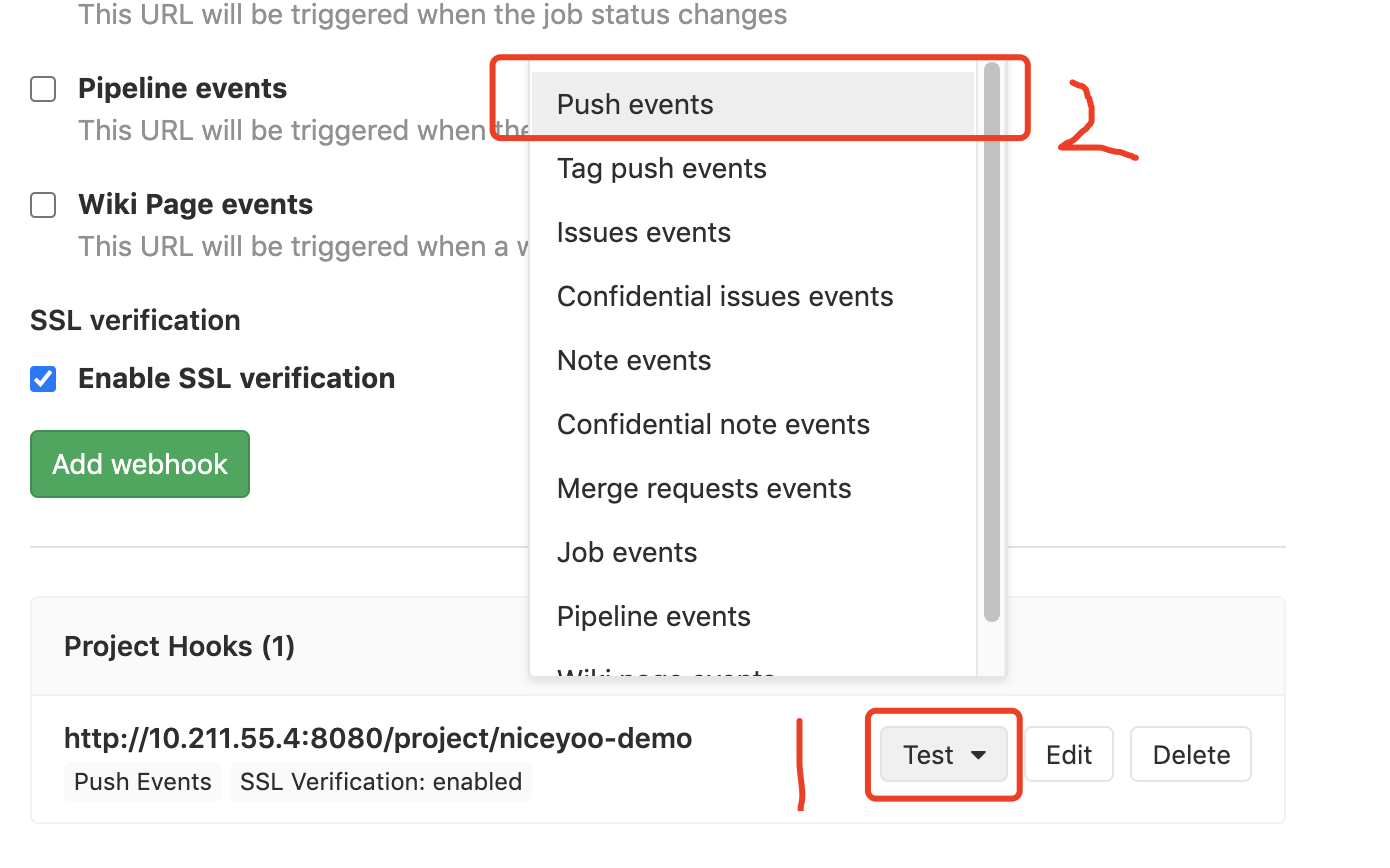Select Tag push events in dropdown
1390x868 pixels.
coord(753,168)
